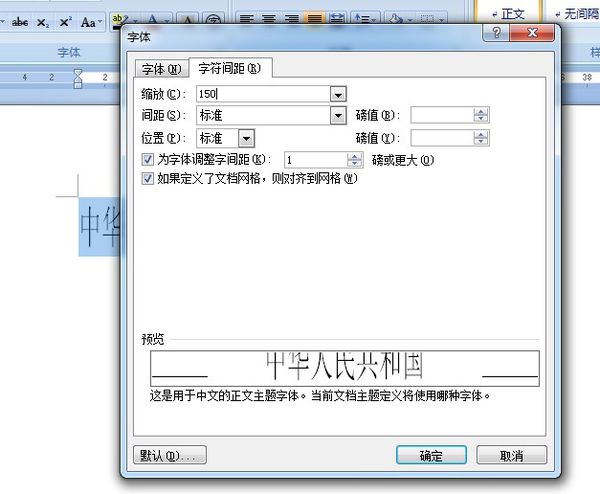Click the text highlight color icon
The height and width of the screenshot is (494, 600).
119,21
